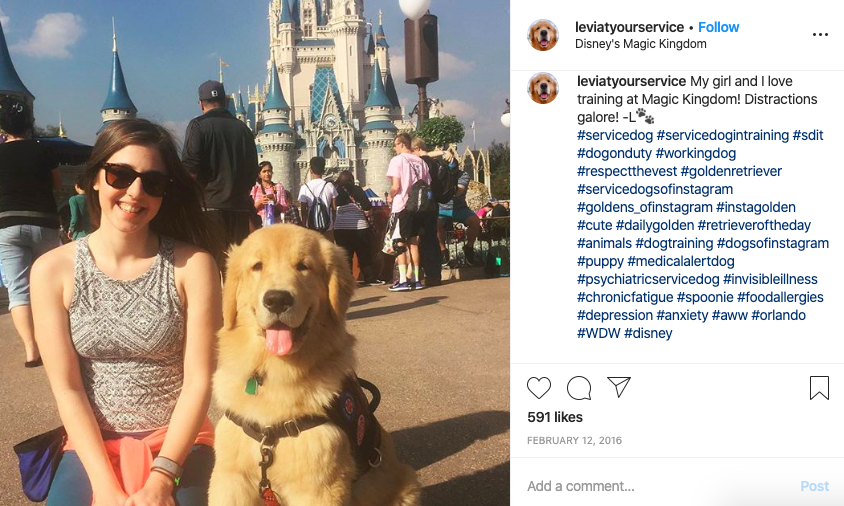View the 591 likes list
The height and width of the screenshot is (506, 844).
pos(555,417)
